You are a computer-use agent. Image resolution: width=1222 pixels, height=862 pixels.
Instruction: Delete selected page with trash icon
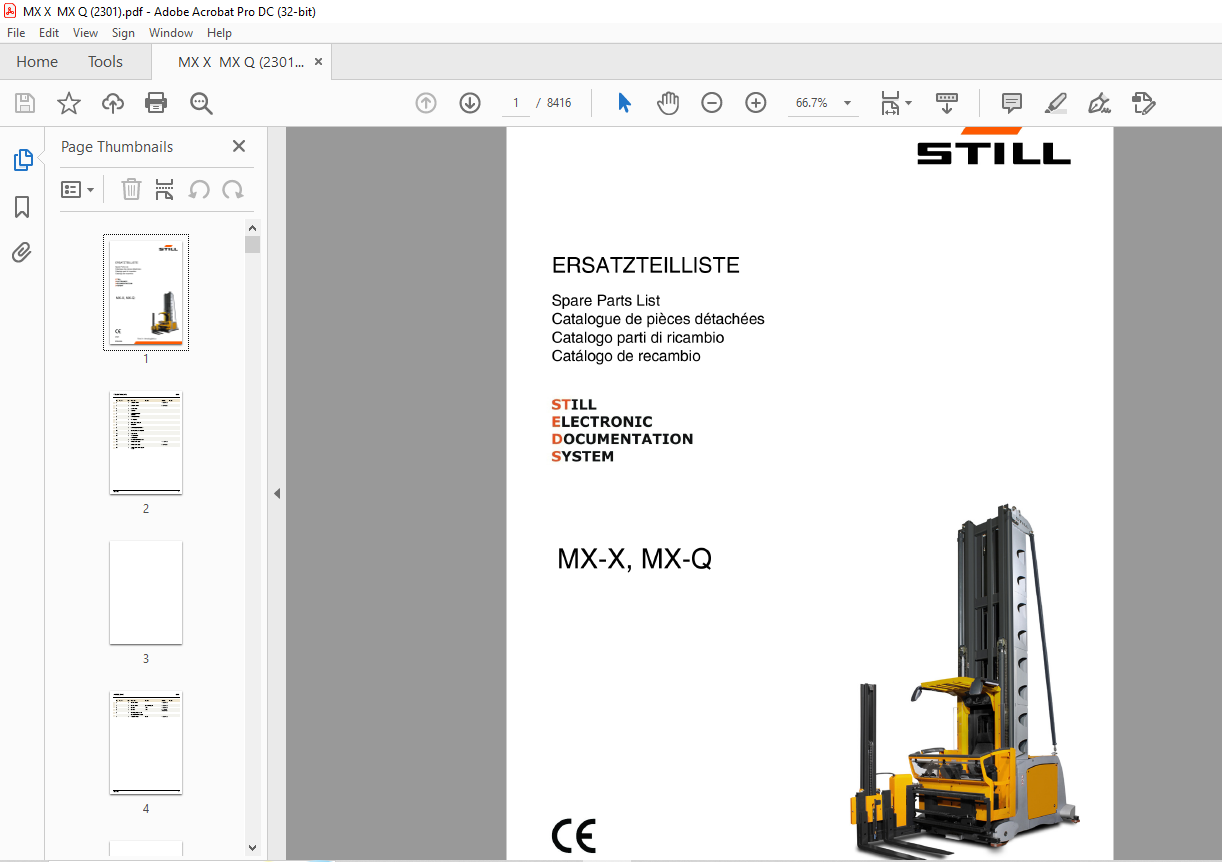pos(131,189)
